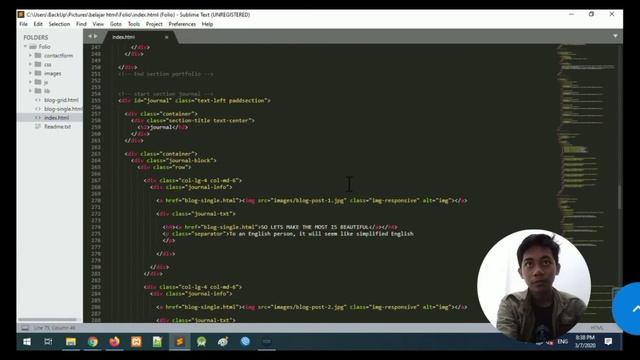Viewport: 640px width, 360px height.
Task: Open the blue round taskbar app
Action: tap(245, 342)
